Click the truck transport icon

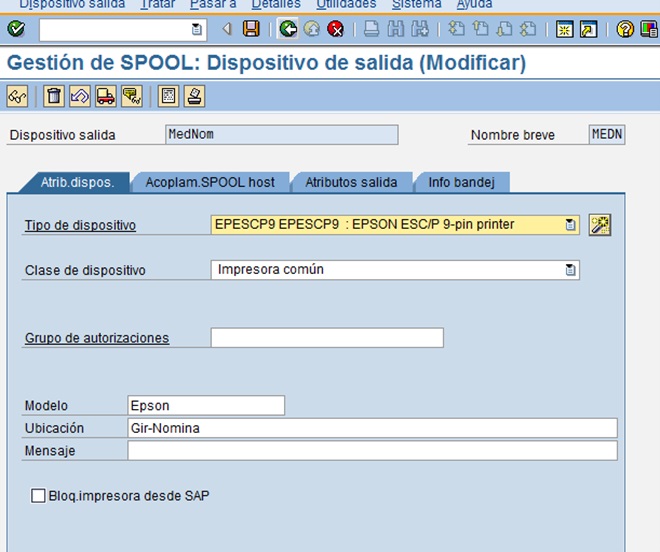coord(105,96)
